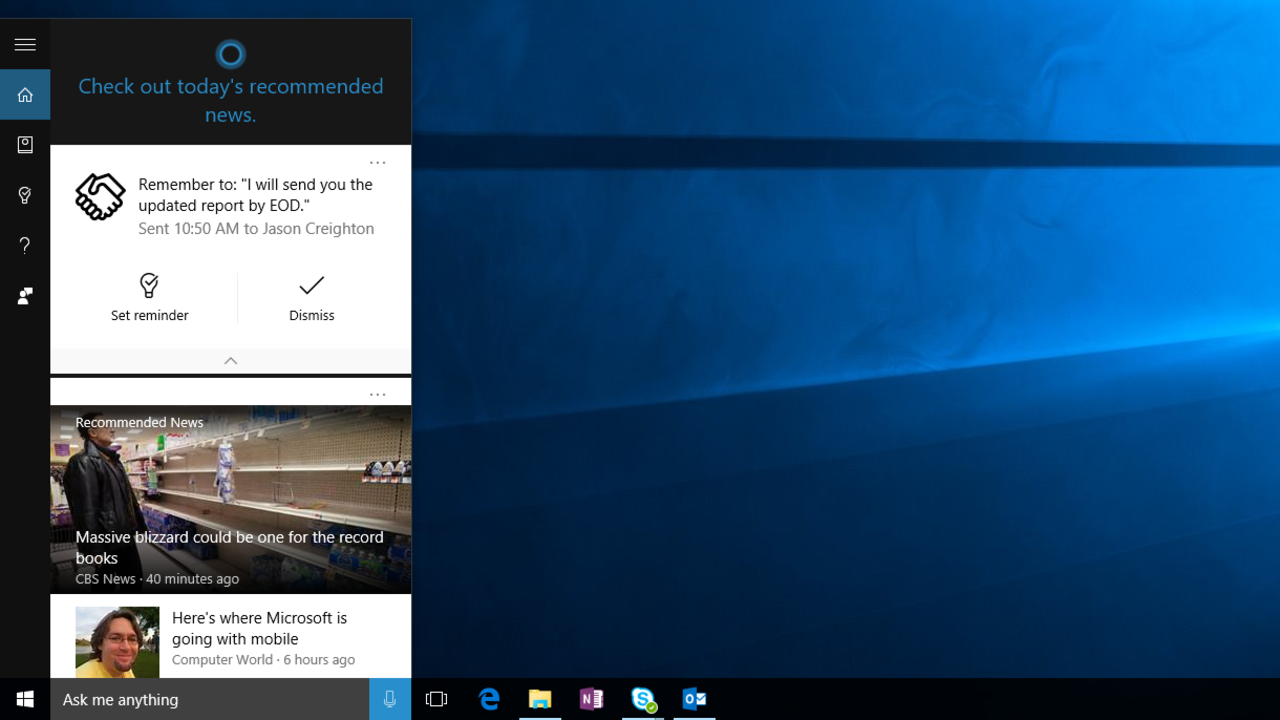The image size is (1280, 720).
Task: Click the Feedback icon in the sidebar
Action: [25, 296]
